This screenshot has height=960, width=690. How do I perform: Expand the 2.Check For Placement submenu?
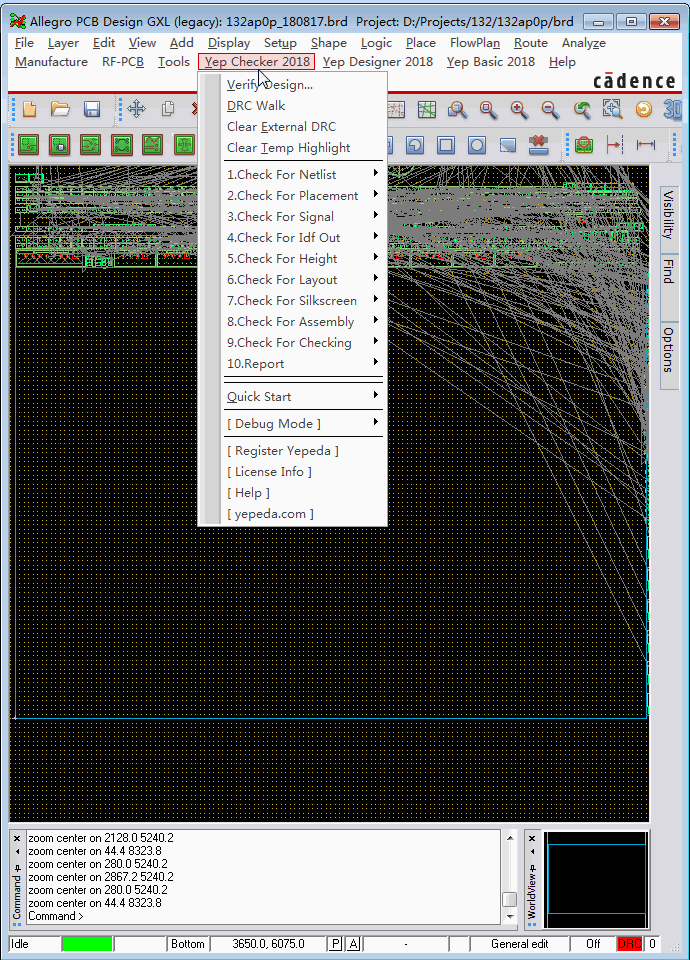pos(303,195)
